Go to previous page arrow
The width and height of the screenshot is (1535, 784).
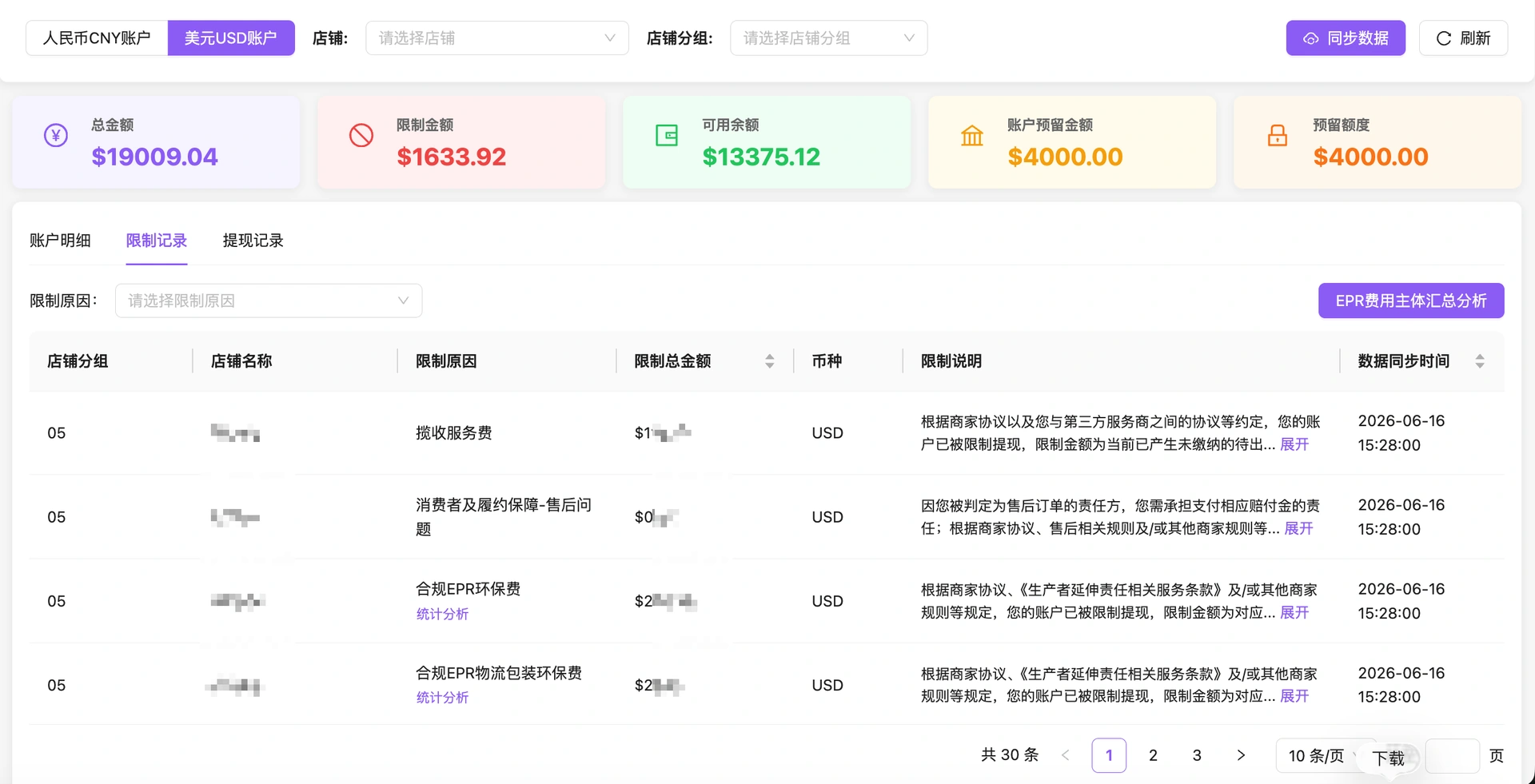[1065, 755]
